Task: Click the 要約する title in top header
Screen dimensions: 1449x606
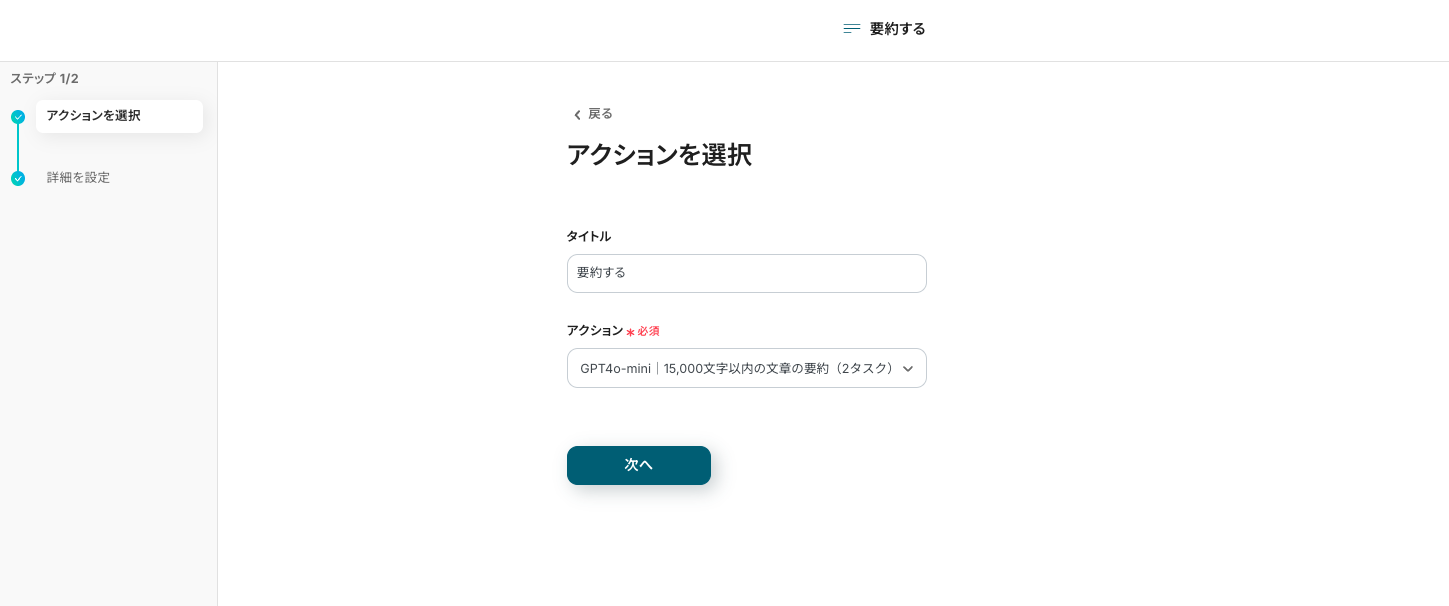Action: 897,29
